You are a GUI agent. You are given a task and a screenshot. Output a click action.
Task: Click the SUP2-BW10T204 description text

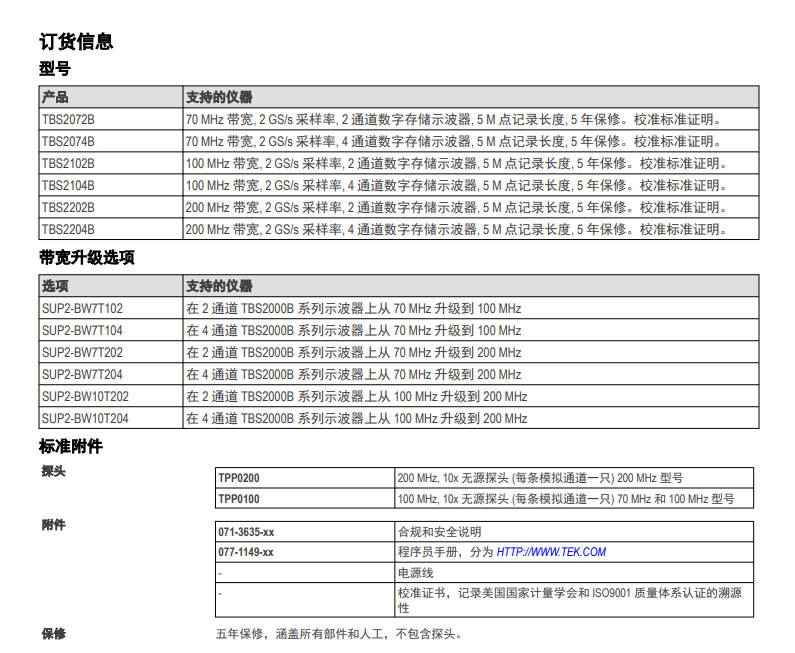click(357, 418)
